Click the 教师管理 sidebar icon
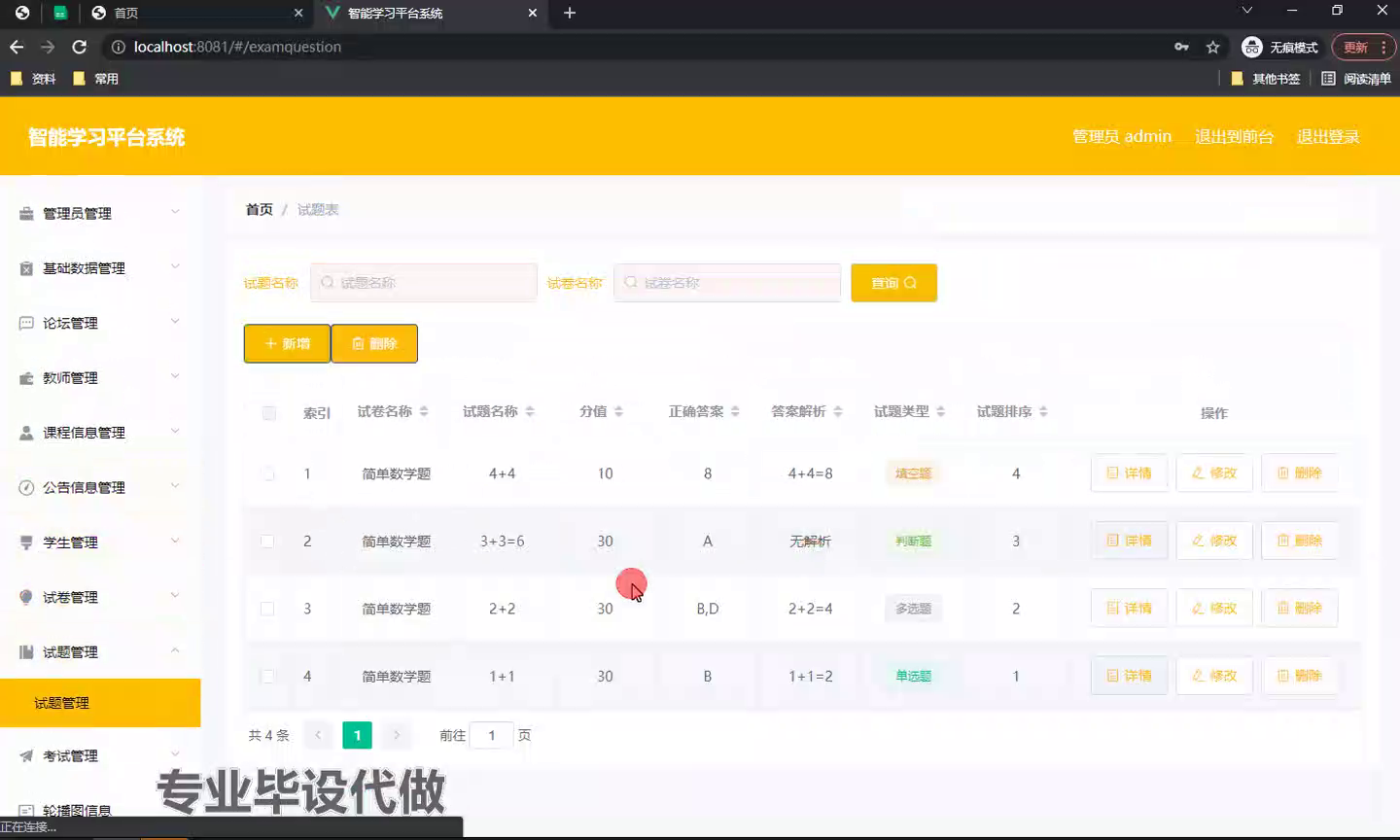 pyautogui.click(x=26, y=378)
